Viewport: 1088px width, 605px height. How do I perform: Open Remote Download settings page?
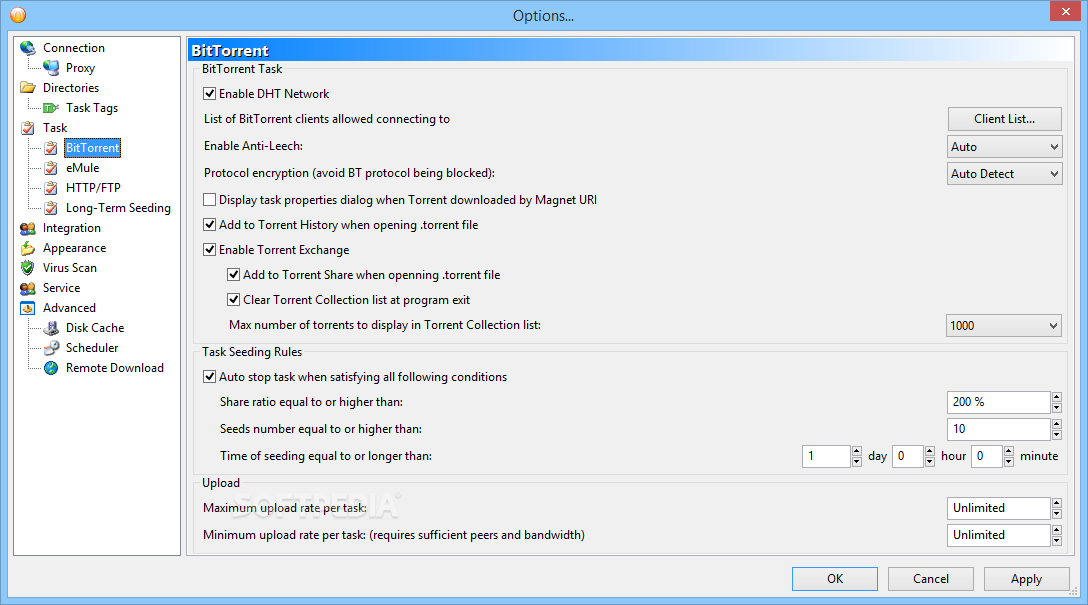click(x=114, y=368)
